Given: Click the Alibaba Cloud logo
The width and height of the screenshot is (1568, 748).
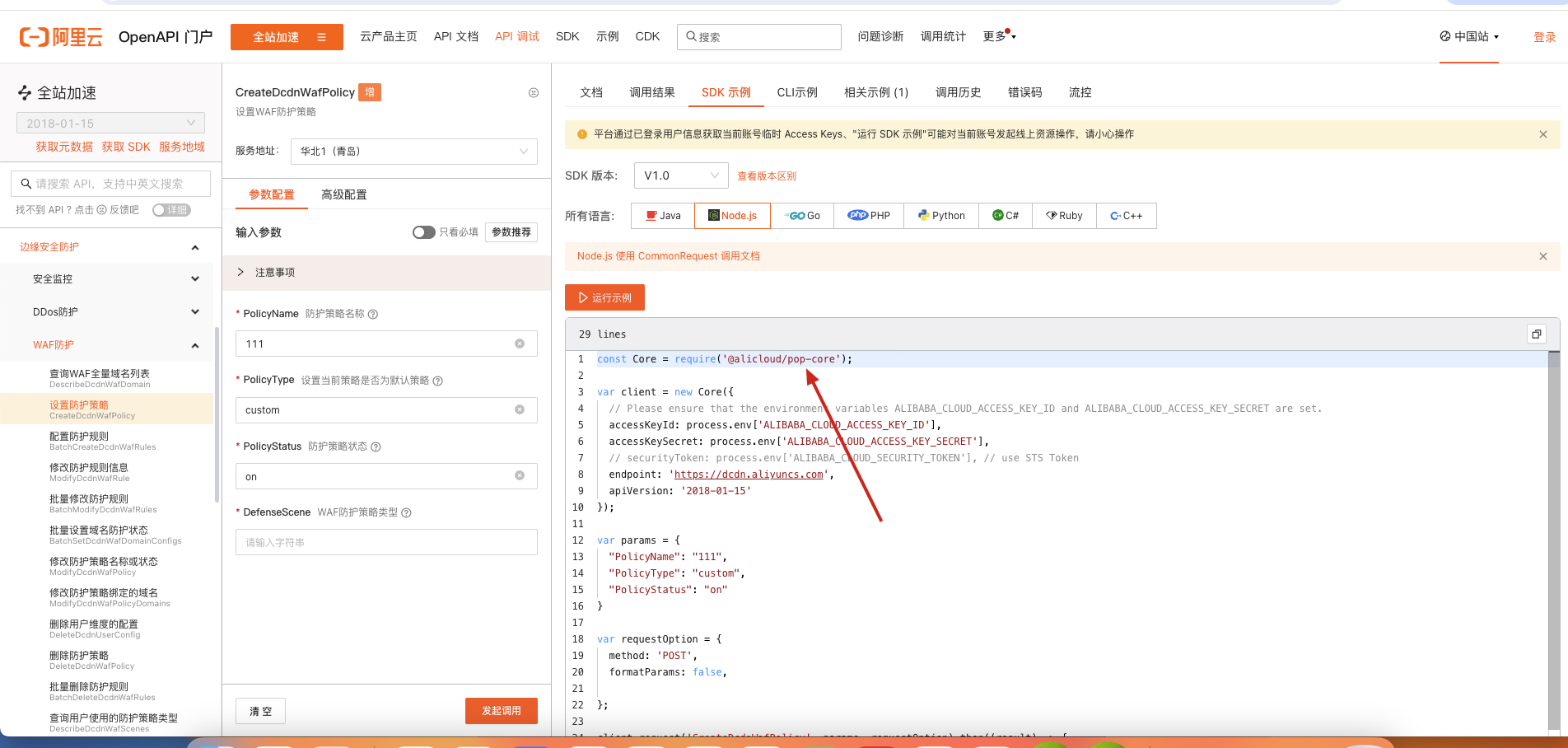Looking at the screenshot, I should point(61,37).
